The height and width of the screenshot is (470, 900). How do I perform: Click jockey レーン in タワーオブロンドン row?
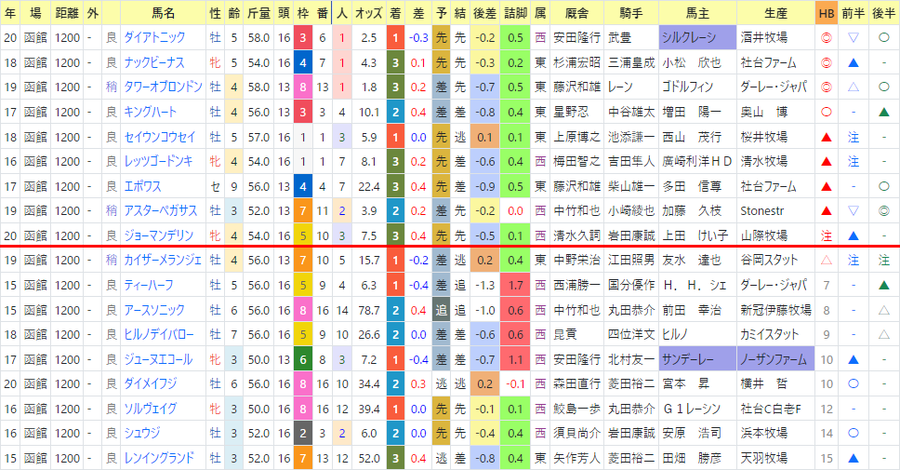[620, 87]
